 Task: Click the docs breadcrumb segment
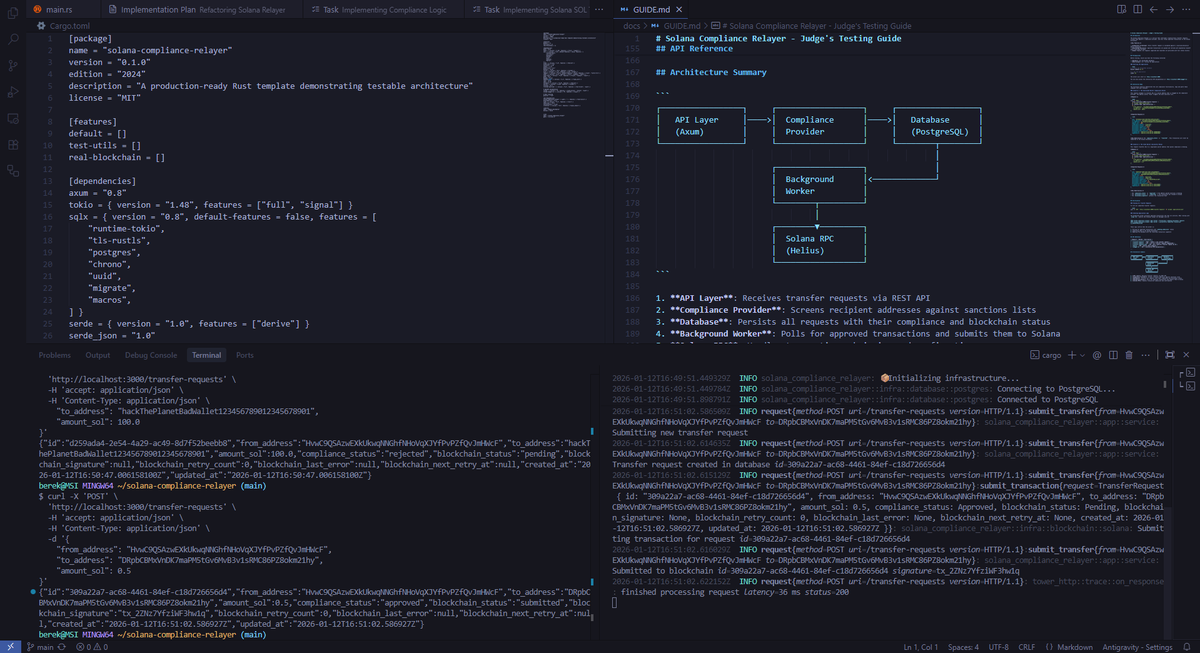point(632,24)
